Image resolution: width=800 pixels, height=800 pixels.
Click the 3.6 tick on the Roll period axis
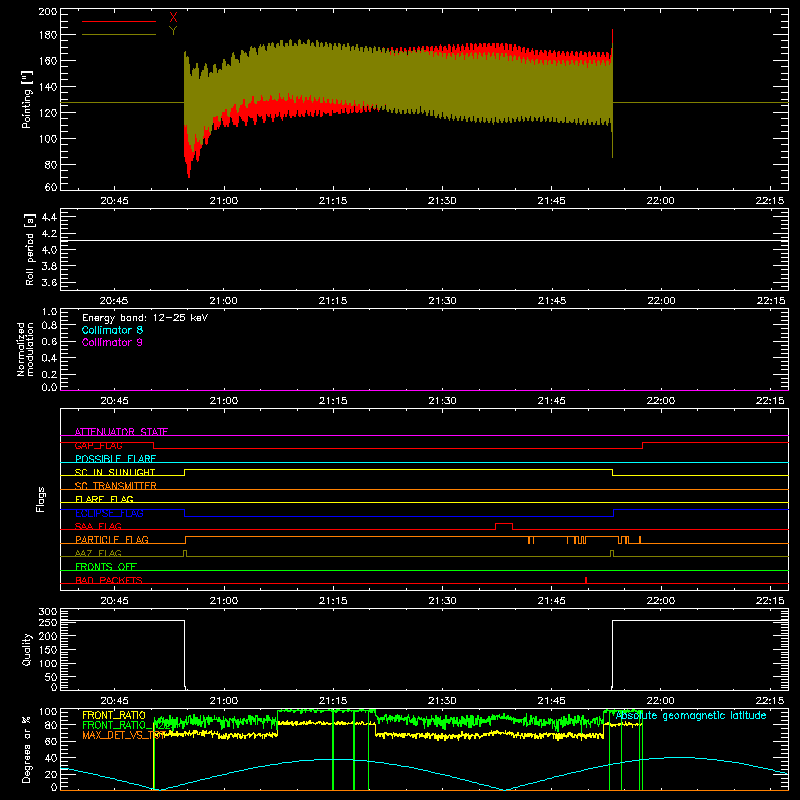(x=49, y=282)
